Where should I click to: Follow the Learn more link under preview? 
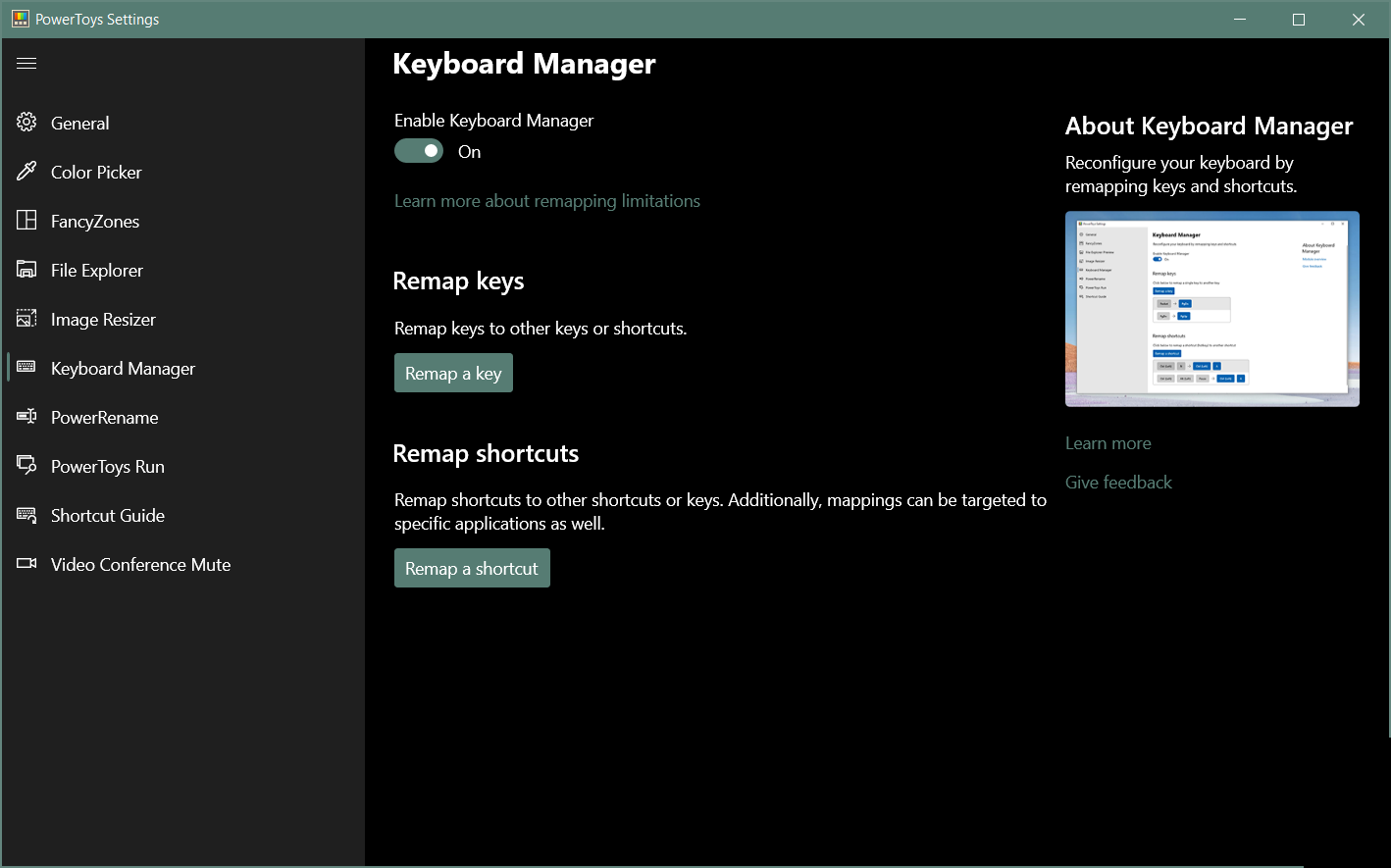click(x=1108, y=443)
